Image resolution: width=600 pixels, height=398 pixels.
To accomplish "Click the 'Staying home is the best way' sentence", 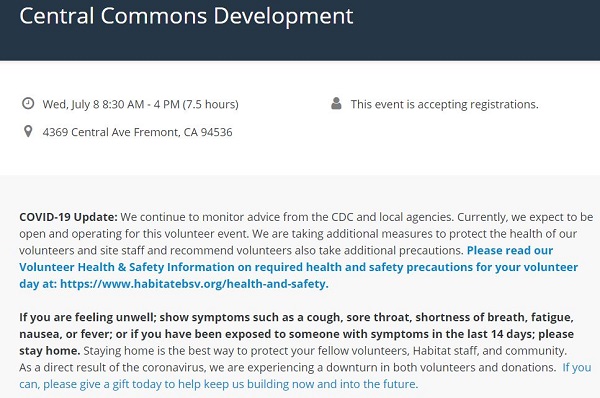I will (325, 351).
